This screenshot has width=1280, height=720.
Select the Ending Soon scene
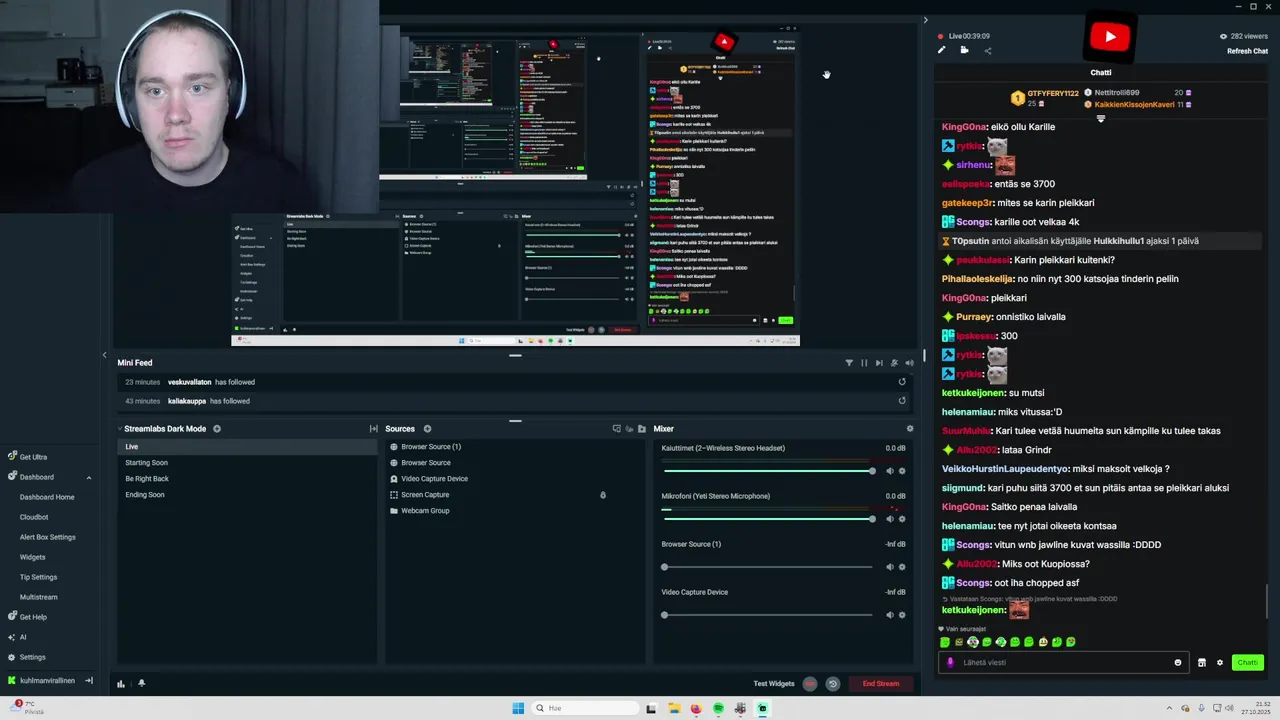pos(247,495)
